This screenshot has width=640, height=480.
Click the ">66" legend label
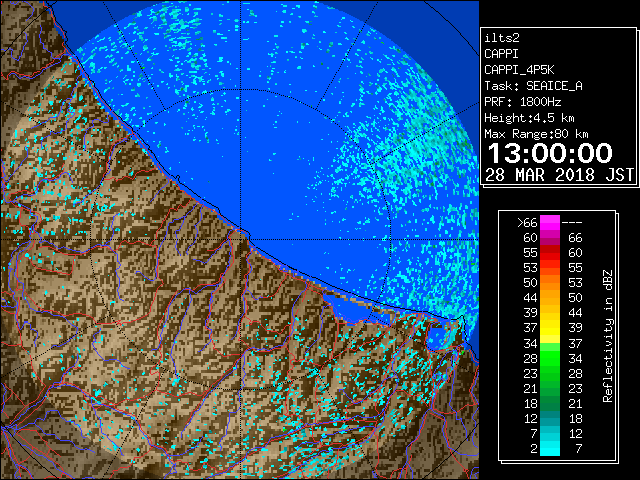(527, 223)
